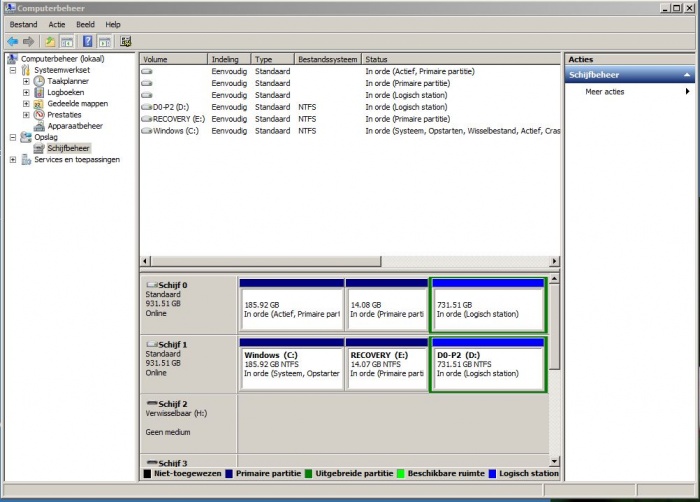
Task: Click the Up one level folder icon
Action: [49, 41]
